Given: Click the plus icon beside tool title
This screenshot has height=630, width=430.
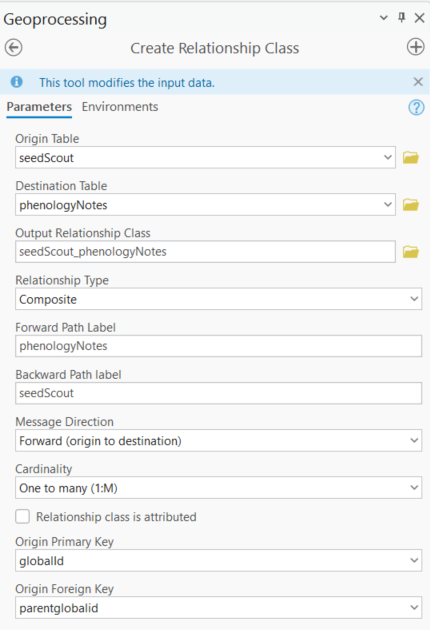Looking at the screenshot, I should [x=415, y=47].
